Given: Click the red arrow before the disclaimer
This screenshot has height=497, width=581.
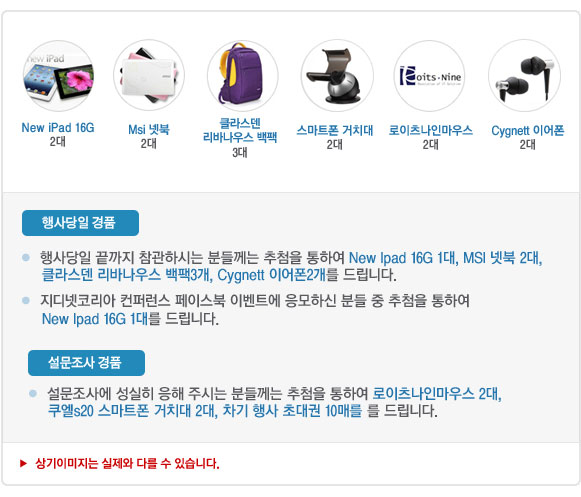Looking at the screenshot, I should point(23,463).
